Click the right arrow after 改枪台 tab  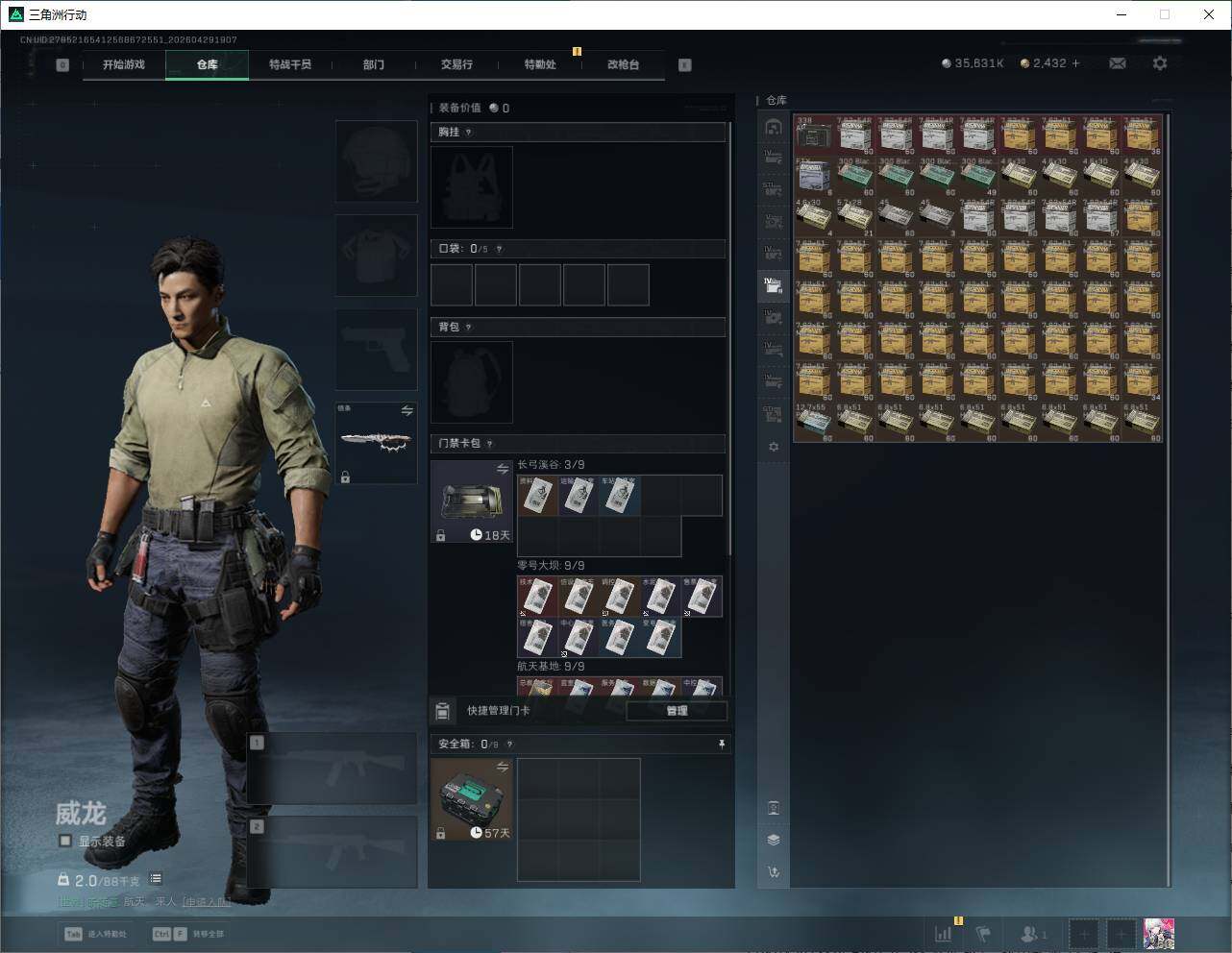(685, 65)
